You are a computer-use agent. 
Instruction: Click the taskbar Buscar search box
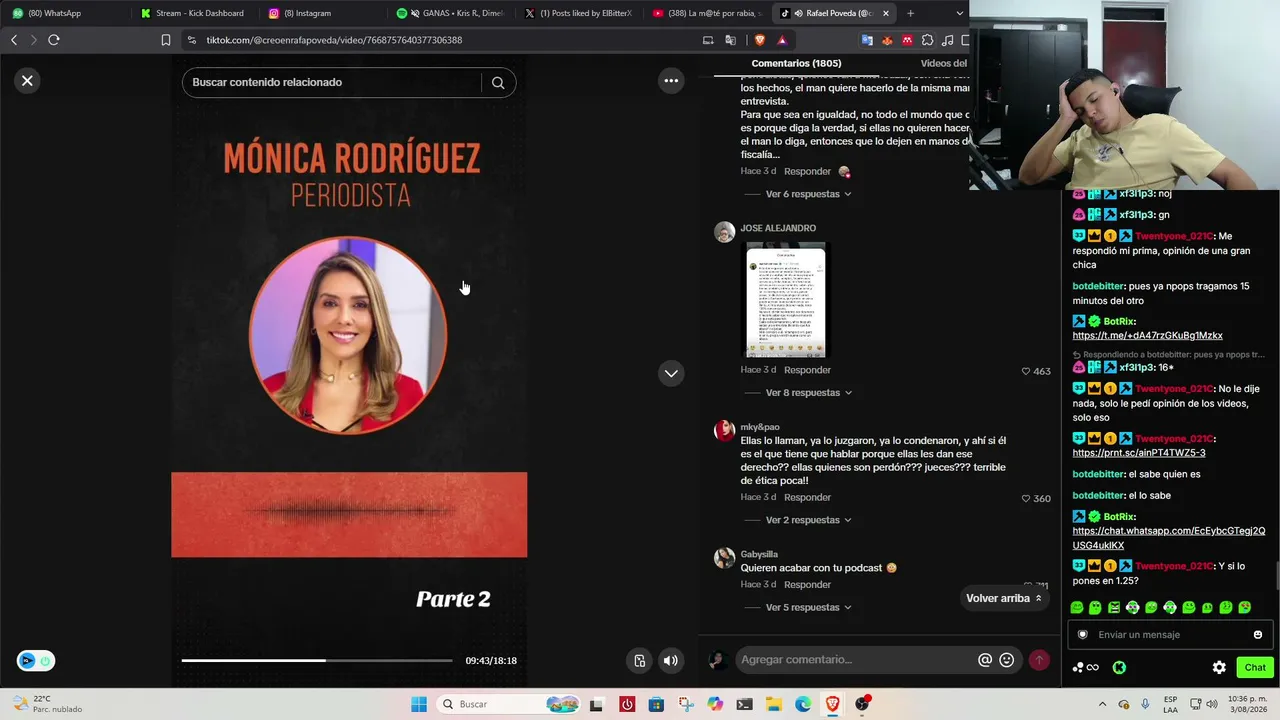click(510, 704)
